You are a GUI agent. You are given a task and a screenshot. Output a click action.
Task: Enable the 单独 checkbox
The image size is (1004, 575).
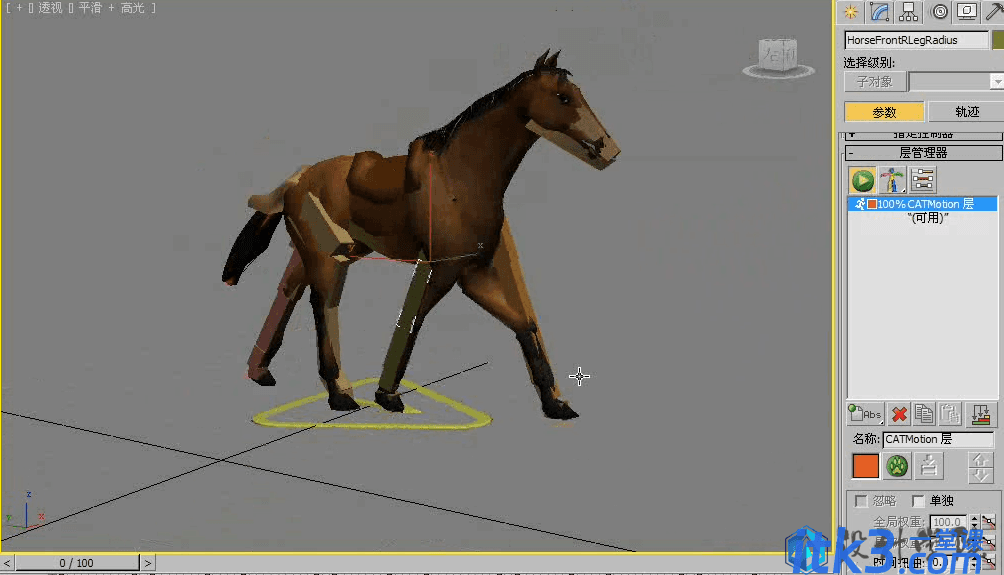click(x=918, y=501)
